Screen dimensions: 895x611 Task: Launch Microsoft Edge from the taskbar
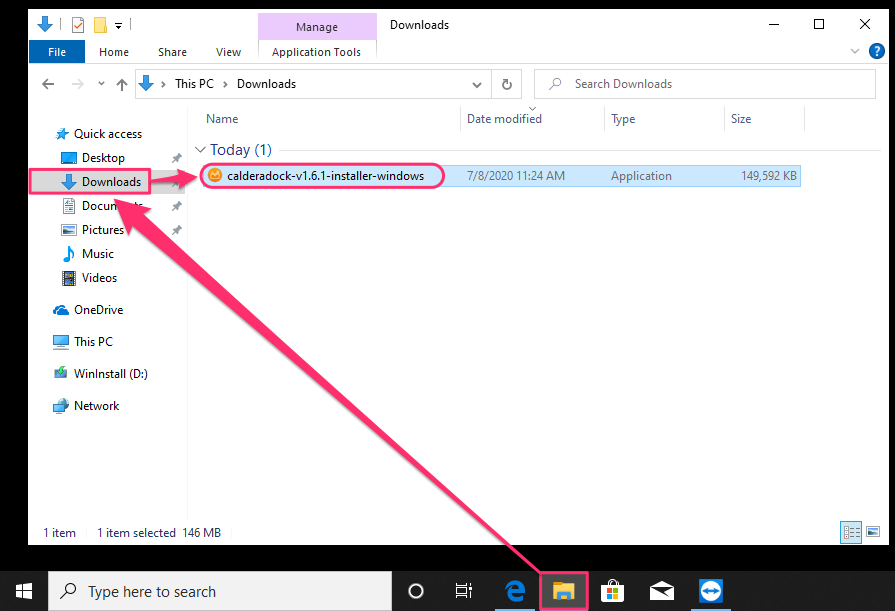click(515, 591)
